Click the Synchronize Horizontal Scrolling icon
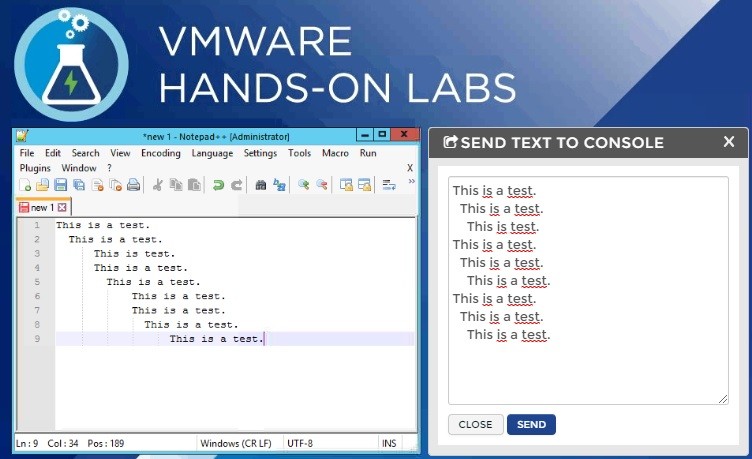The width and height of the screenshot is (752, 459). tap(364, 185)
